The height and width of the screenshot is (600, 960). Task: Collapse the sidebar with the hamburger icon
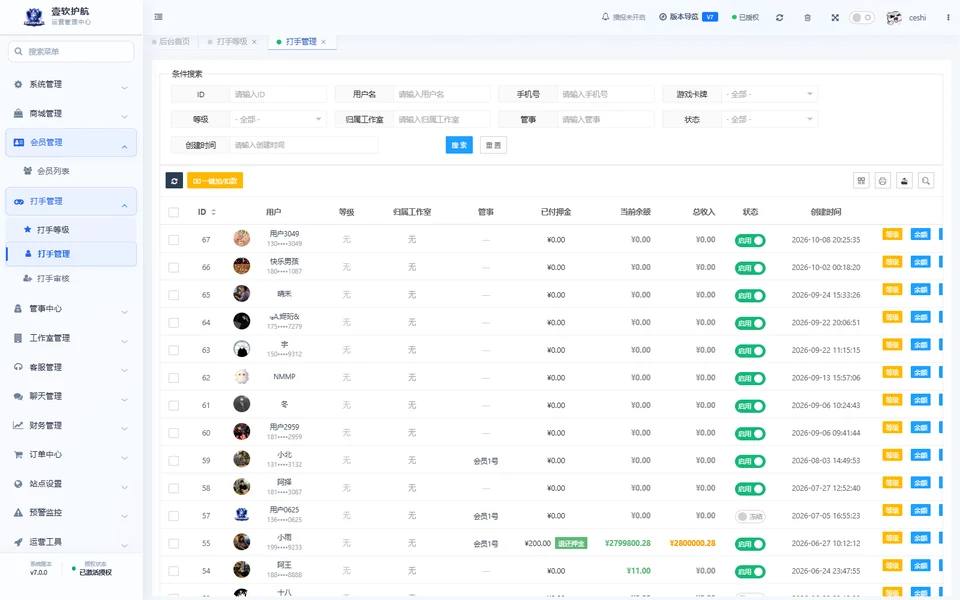coord(159,17)
